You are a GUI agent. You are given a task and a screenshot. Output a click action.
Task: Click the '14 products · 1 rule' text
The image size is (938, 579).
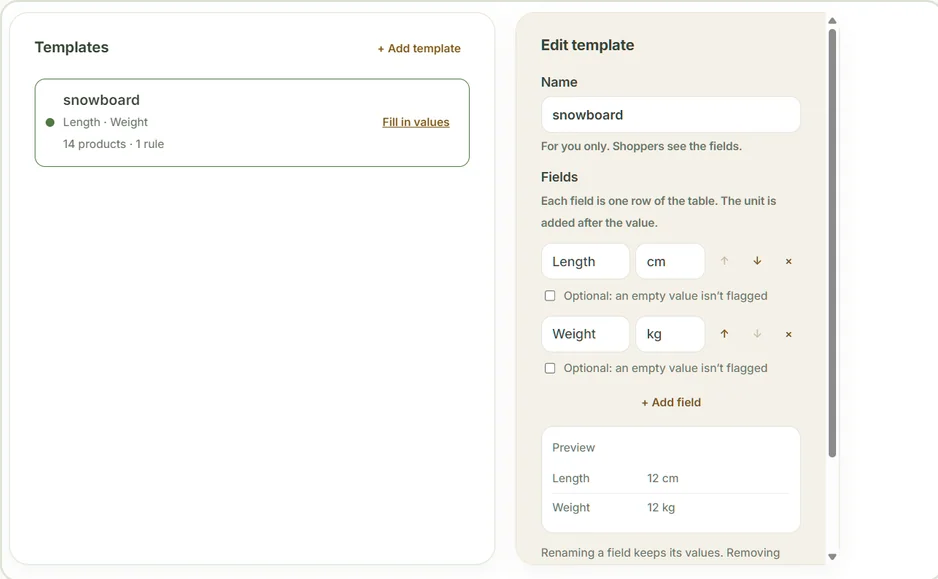click(x=113, y=144)
